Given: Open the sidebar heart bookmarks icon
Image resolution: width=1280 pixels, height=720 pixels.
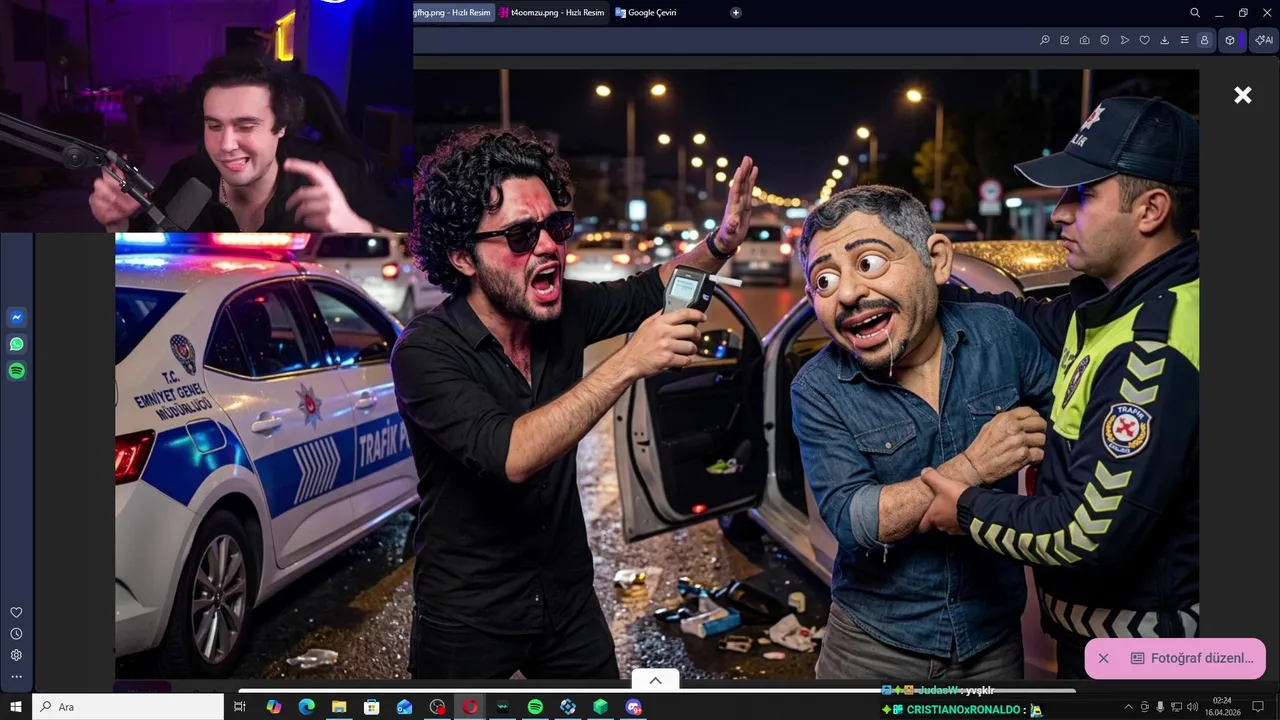Looking at the screenshot, I should (x=16, y=612).
